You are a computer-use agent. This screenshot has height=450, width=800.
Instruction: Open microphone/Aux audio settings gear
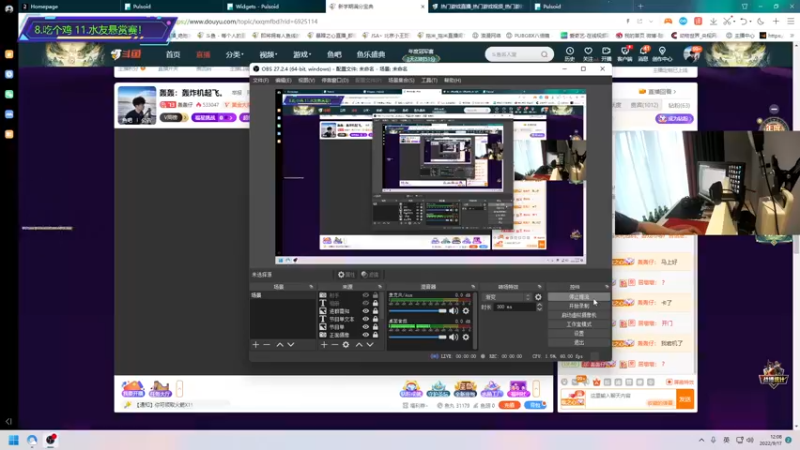coord(466,311)
